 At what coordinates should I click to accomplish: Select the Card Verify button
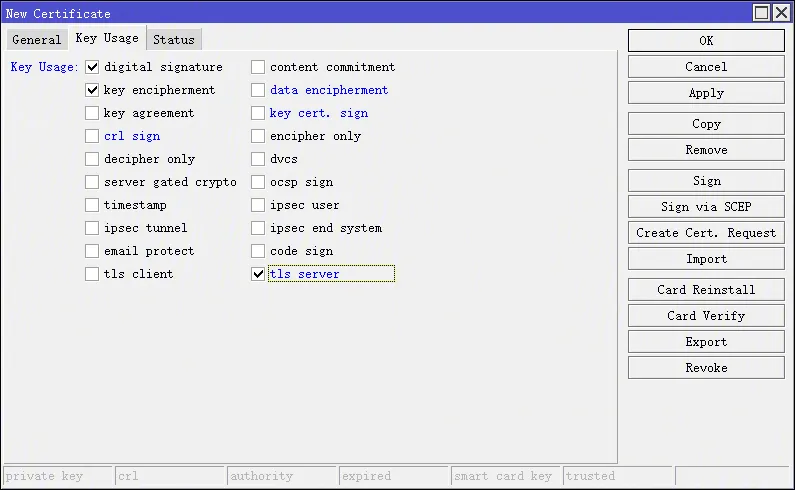706,316
